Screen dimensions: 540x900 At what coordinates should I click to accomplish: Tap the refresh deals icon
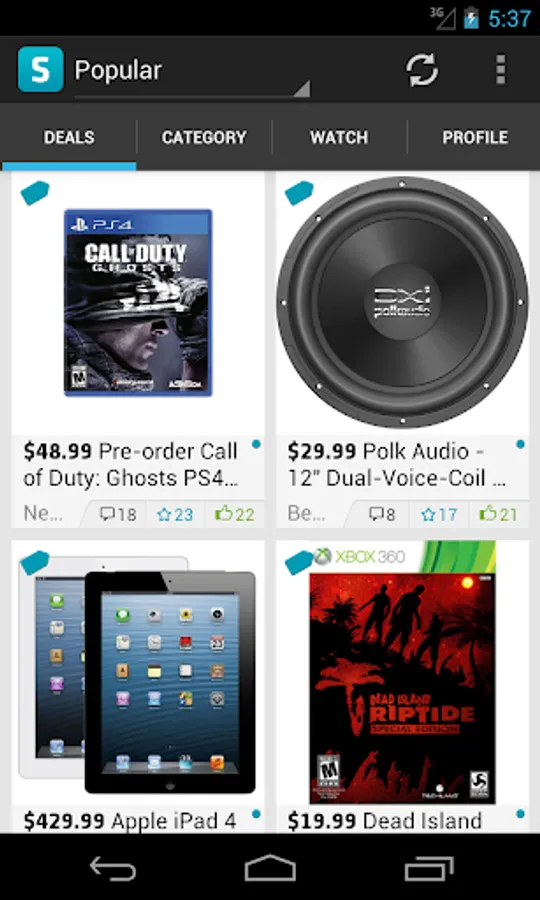click(x=422, y=70)
